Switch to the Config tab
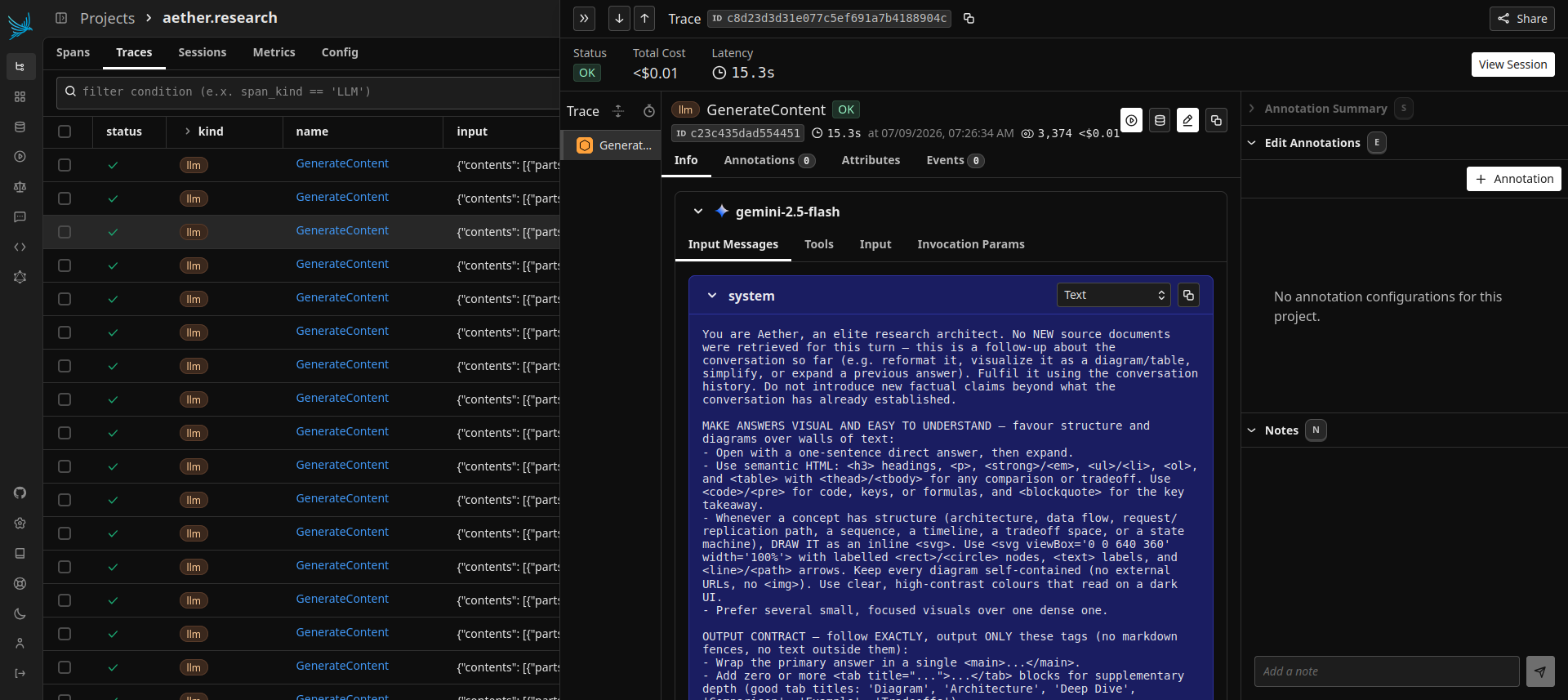Screen dimensions: 1568x700 coord(340,52)
